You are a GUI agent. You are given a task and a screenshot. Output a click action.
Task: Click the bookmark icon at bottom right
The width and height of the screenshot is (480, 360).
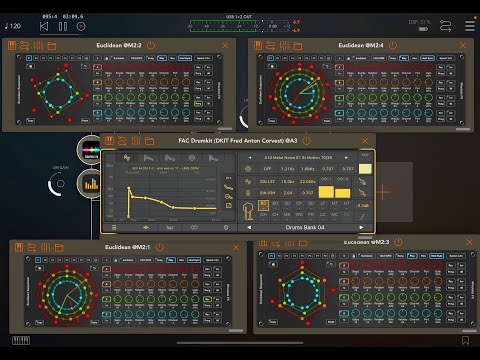pos(466,340)
